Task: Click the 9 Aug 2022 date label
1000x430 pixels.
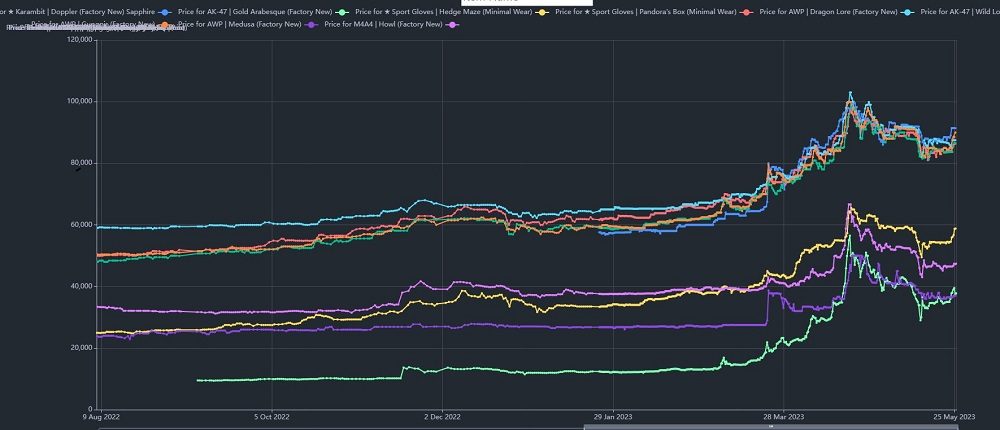Action: (x=102, y=417)
